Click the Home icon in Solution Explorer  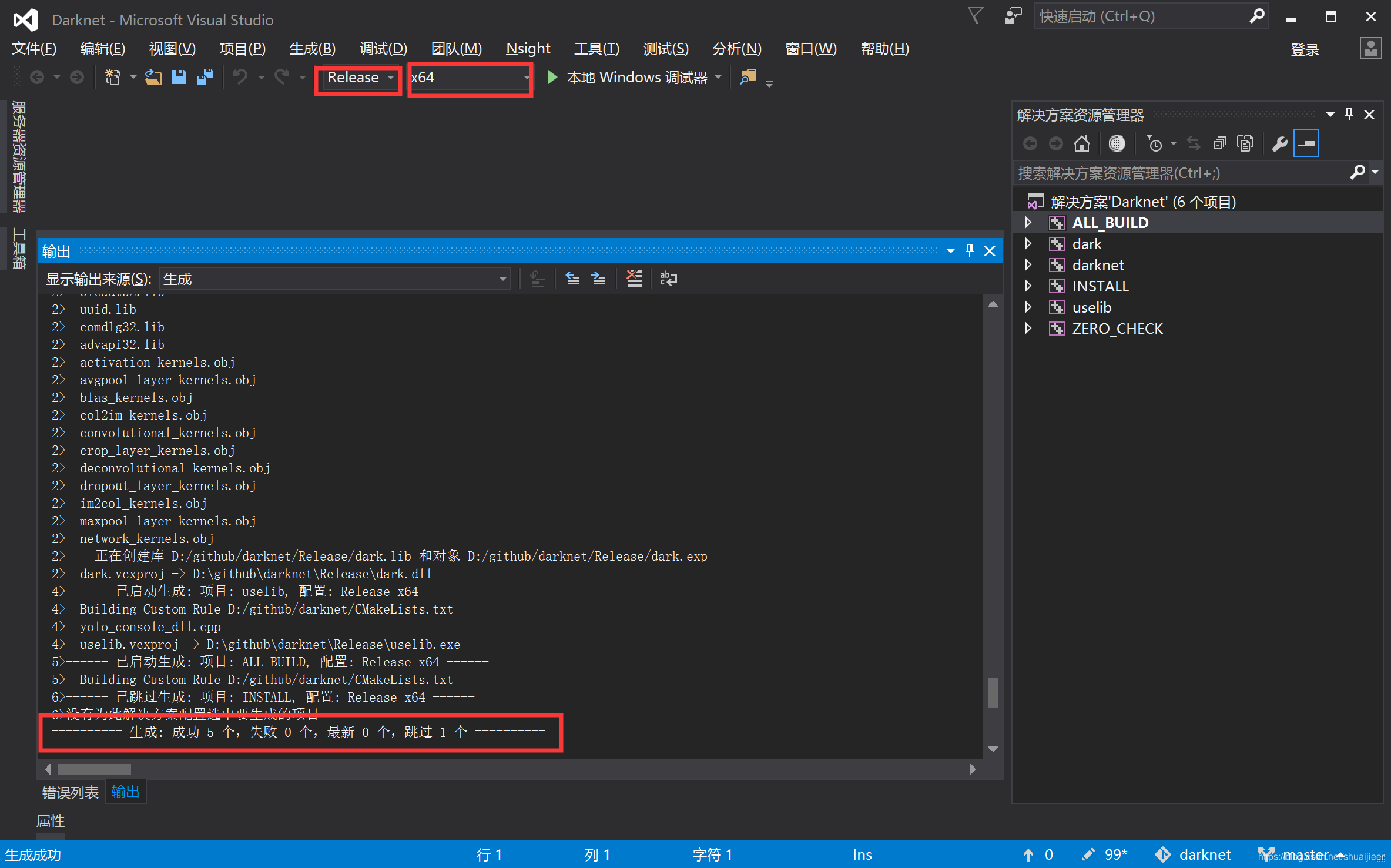1081,144
